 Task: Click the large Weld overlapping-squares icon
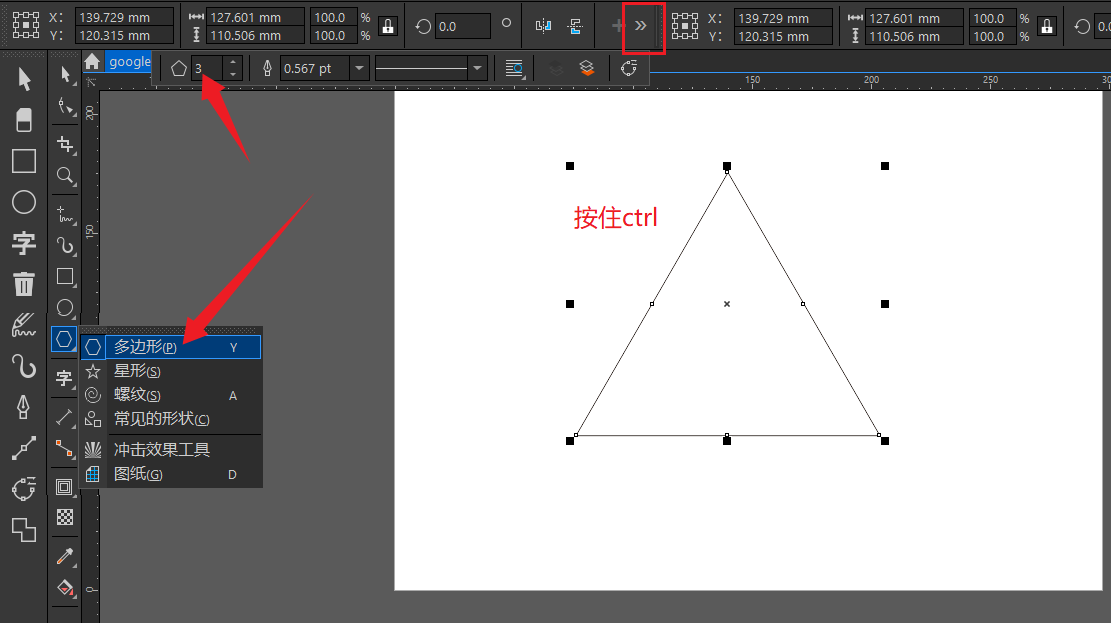(x=23, y=529)
